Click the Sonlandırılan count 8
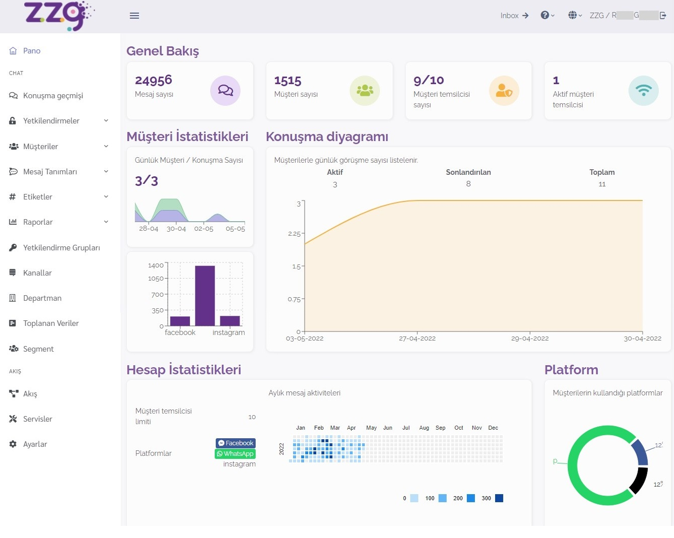 [468, 184]
